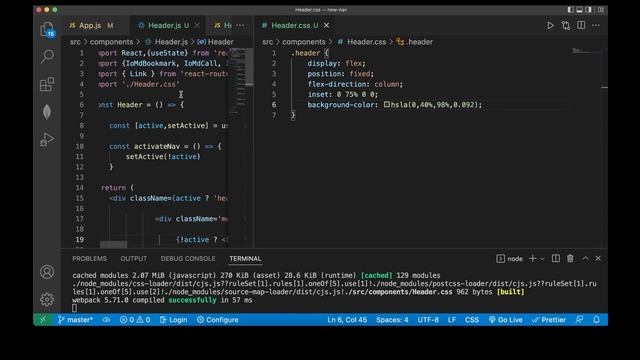Click line number 6 in Header.css
This screenshot has width=640, height=360.
(274, 104)
